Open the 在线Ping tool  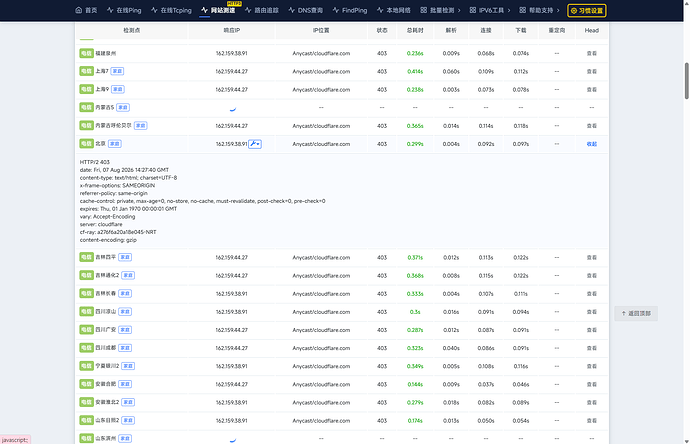coord(124,10)
